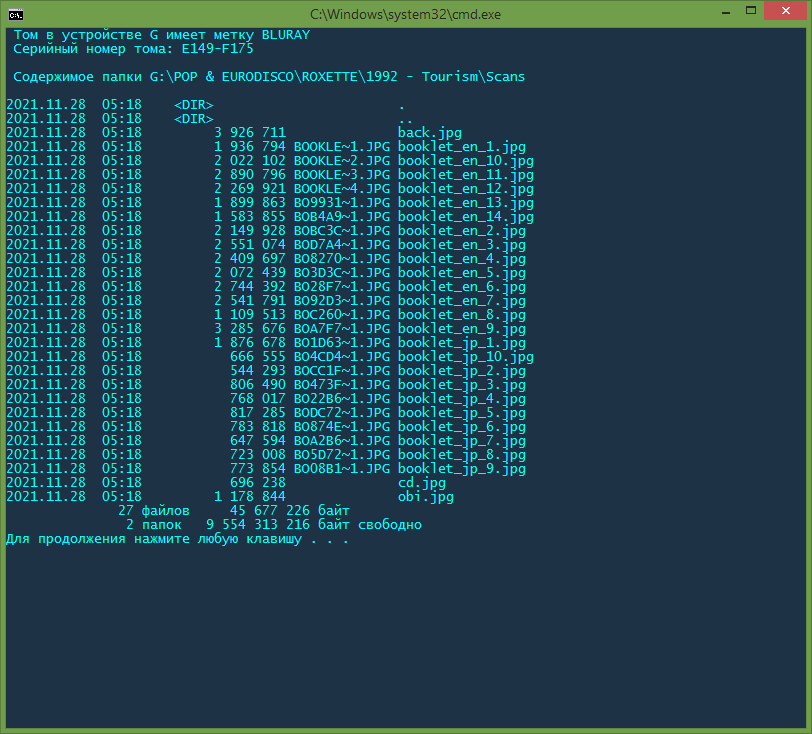Viewport: 812px width, 734px height.
Task: Click file name booklet_jp_3.jpg
Action: (461, 385)
